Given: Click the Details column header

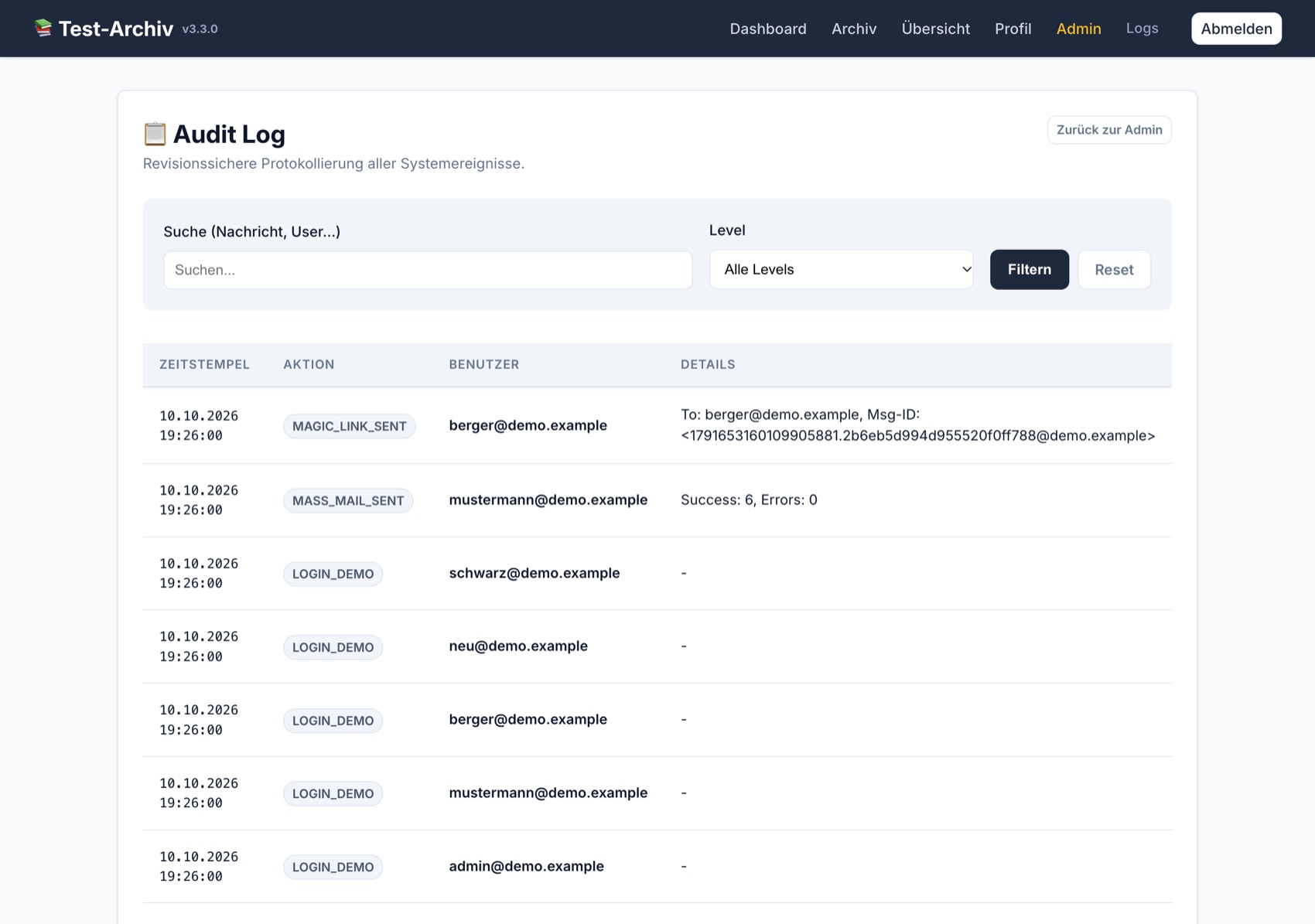Looking at the screenshot, I should point(708,364).
